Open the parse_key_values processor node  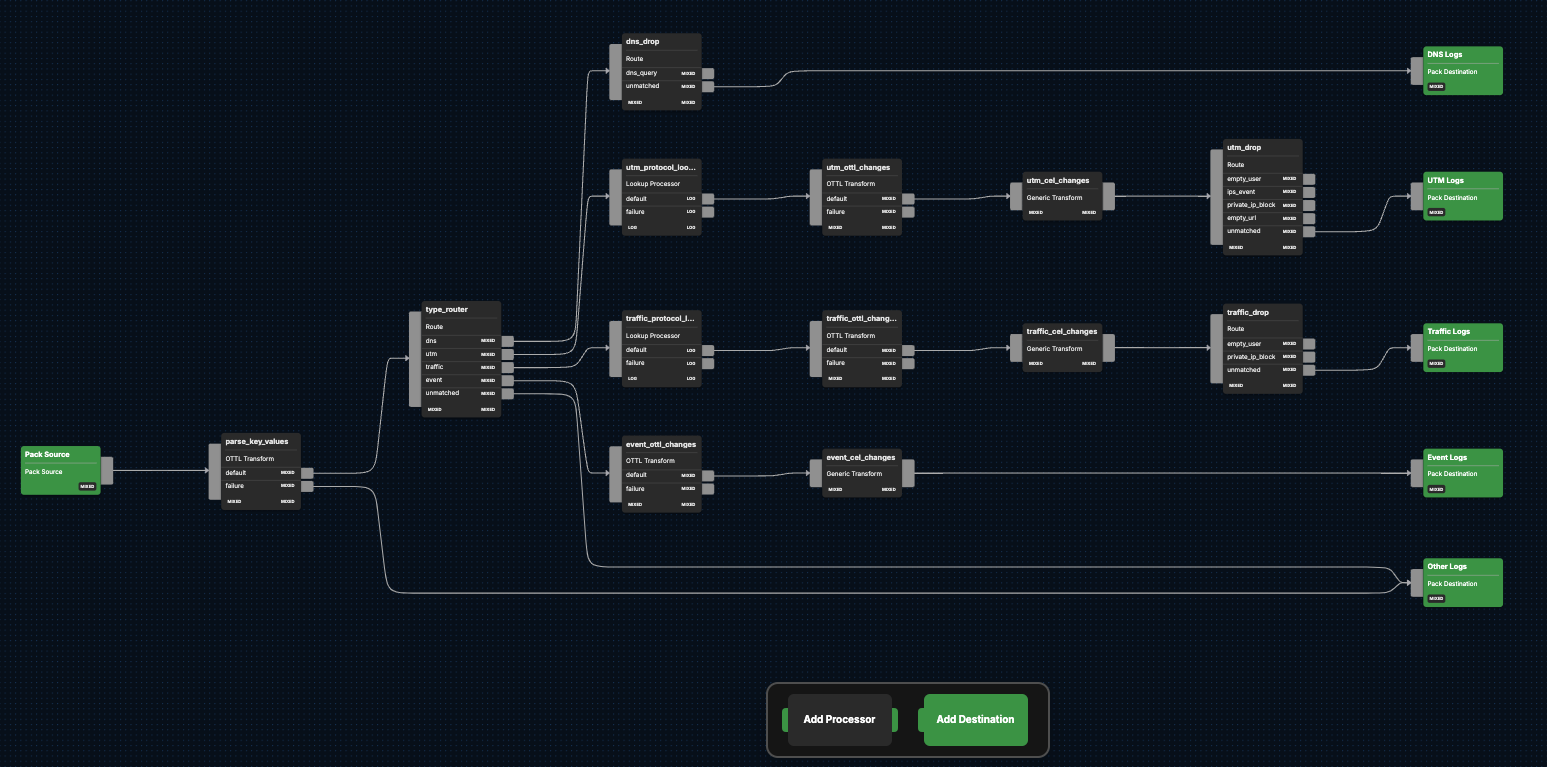click(x=260, y=441)
